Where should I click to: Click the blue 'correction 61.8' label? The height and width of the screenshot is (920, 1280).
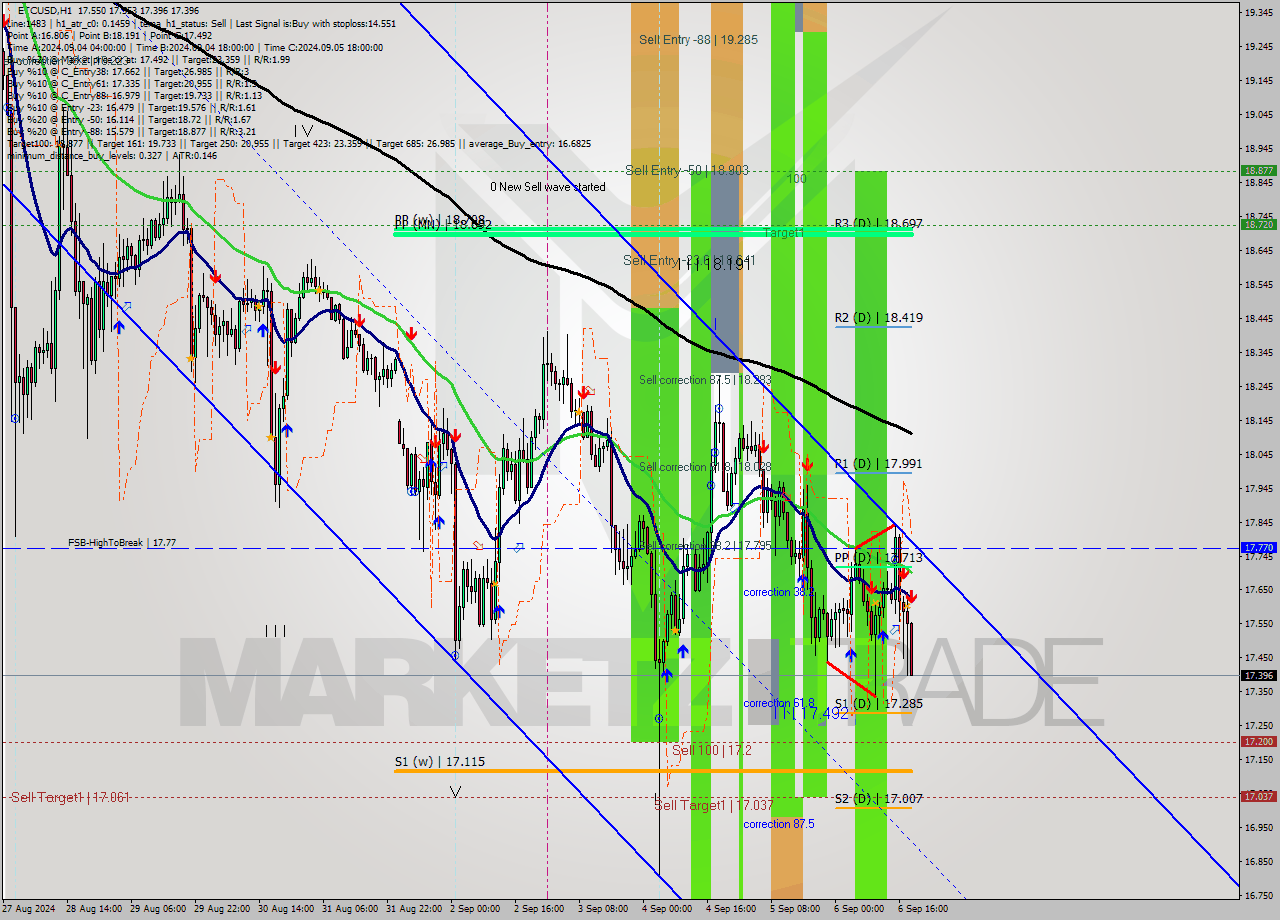[x=779, y=704]
